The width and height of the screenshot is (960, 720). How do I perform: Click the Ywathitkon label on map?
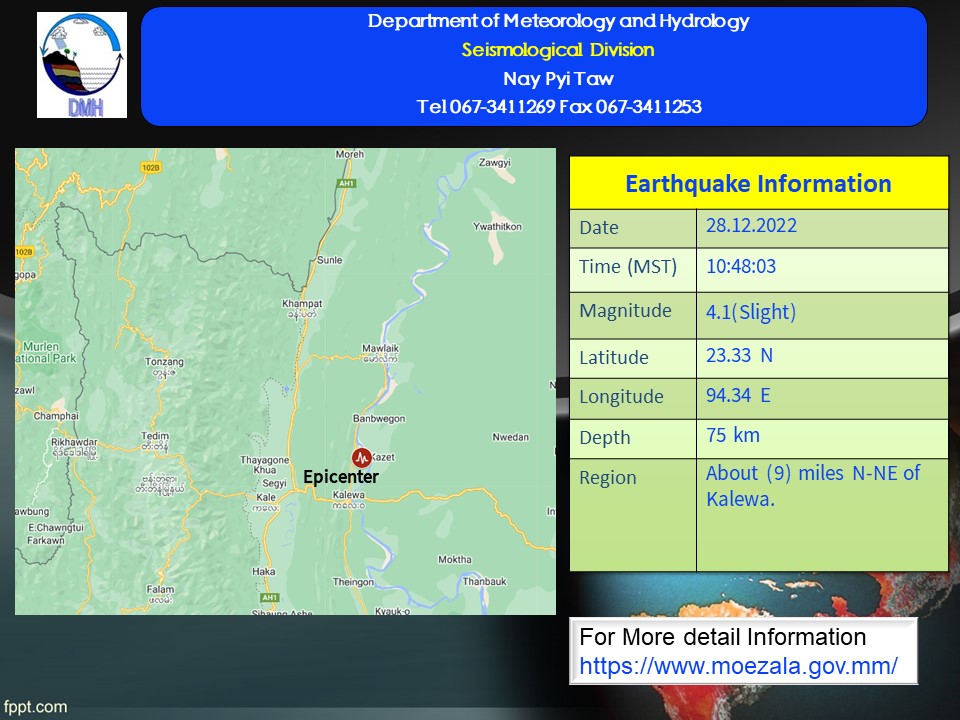pyautogui.click(x=497, y=227)
